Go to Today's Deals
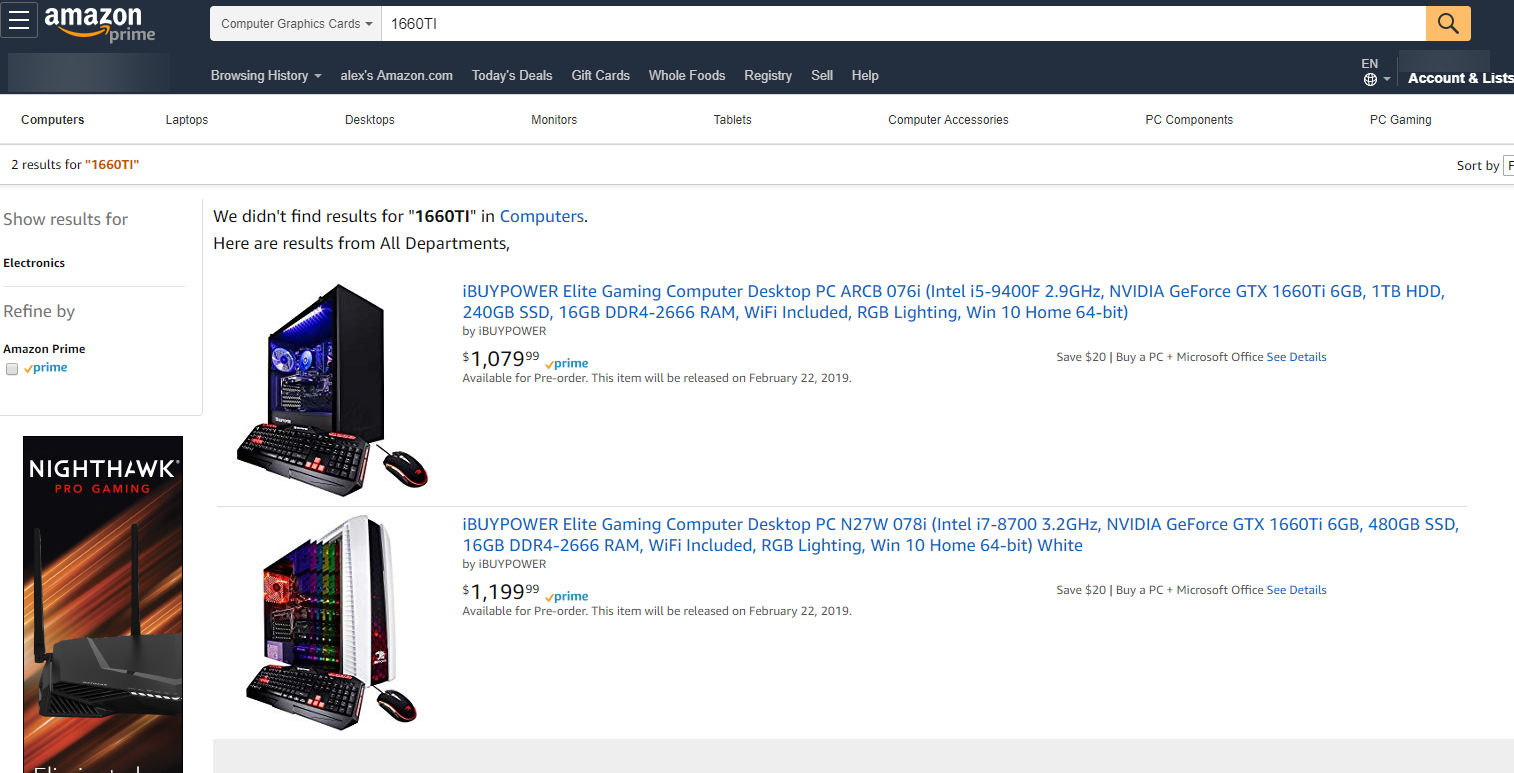Screen dimensions: 1514x773 [x=512, y=76]
